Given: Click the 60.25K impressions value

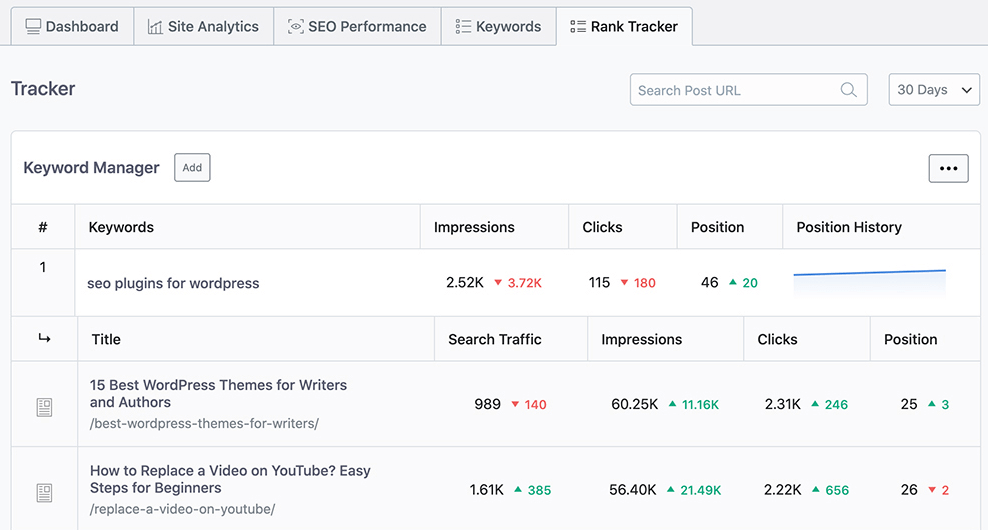Looking at the screenshot, I should coord(635,404).
